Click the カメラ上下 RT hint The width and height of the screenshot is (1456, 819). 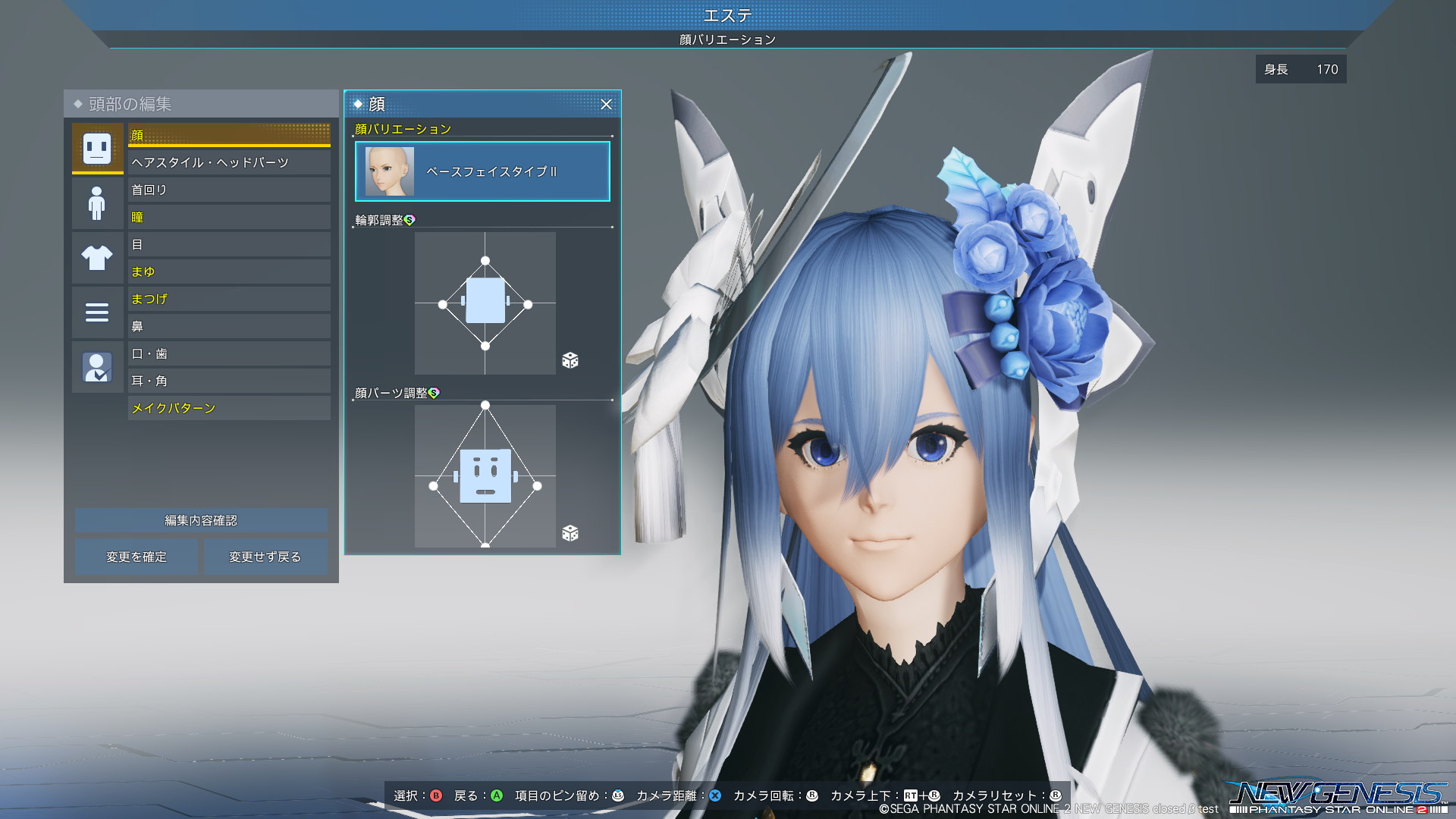pos(886,795)
